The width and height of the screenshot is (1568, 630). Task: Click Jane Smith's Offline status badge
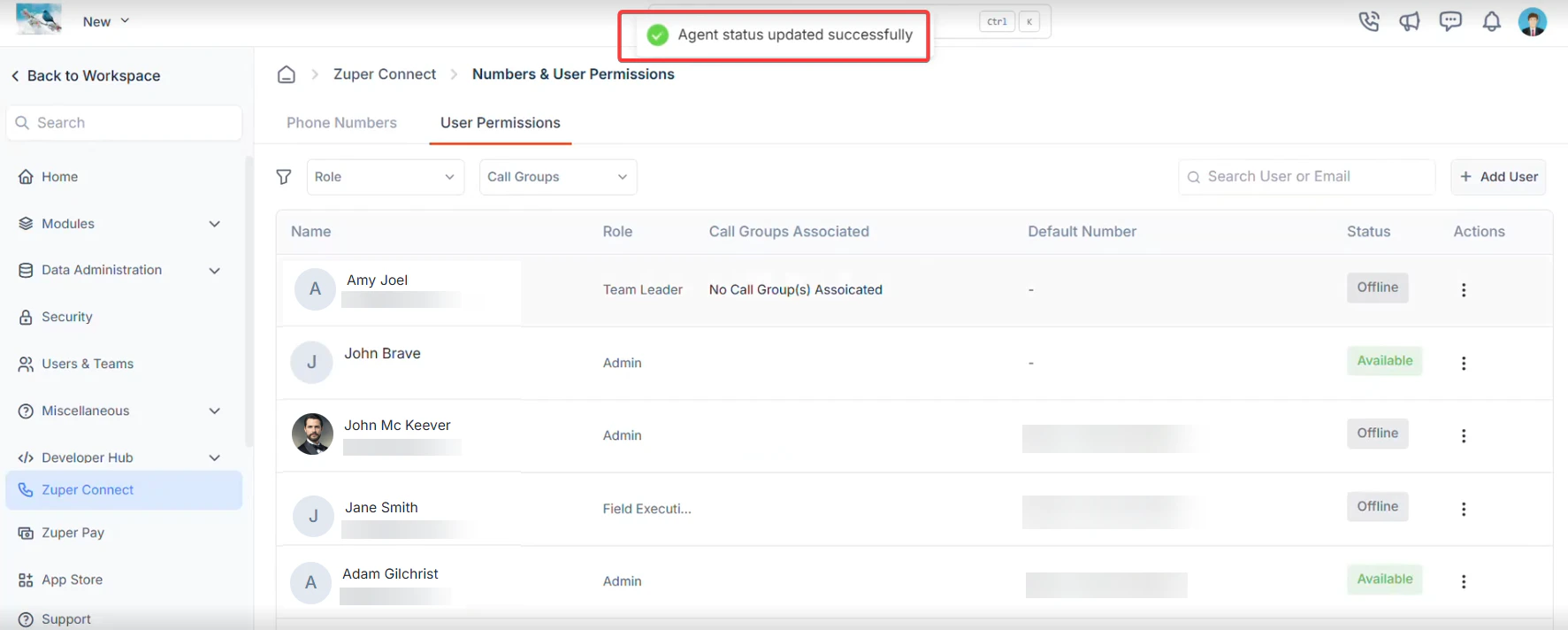1378,507
